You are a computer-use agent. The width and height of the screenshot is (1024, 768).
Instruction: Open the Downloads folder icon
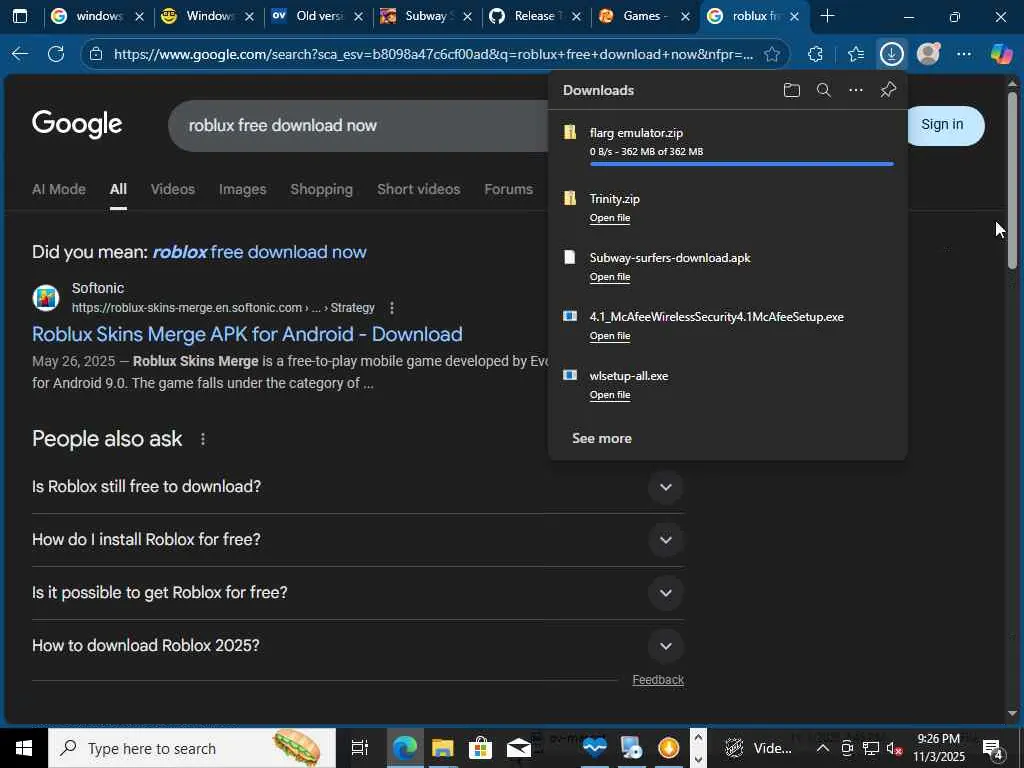792,90
